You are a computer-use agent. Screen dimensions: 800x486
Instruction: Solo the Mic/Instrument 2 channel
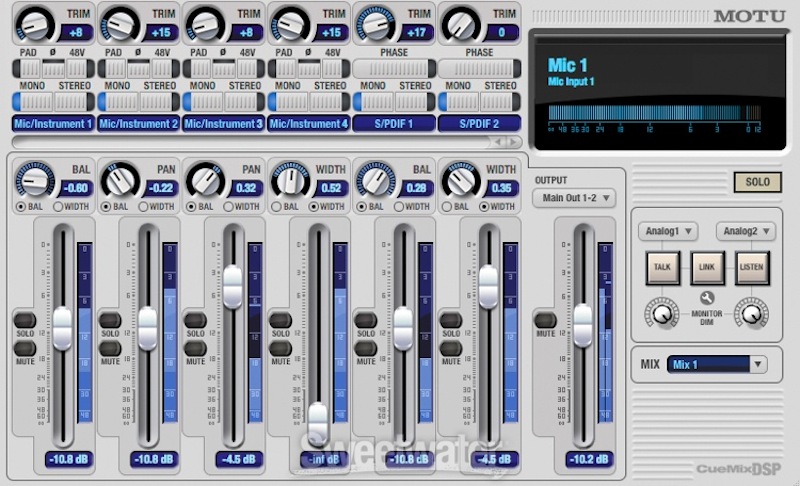(x=110, y=320)
